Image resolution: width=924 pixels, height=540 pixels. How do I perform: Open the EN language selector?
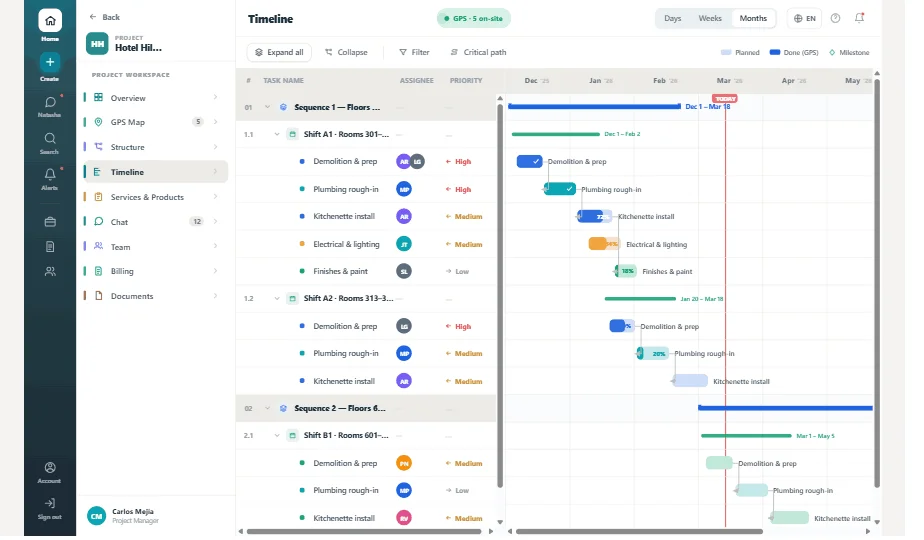click(x=804, y=18)
